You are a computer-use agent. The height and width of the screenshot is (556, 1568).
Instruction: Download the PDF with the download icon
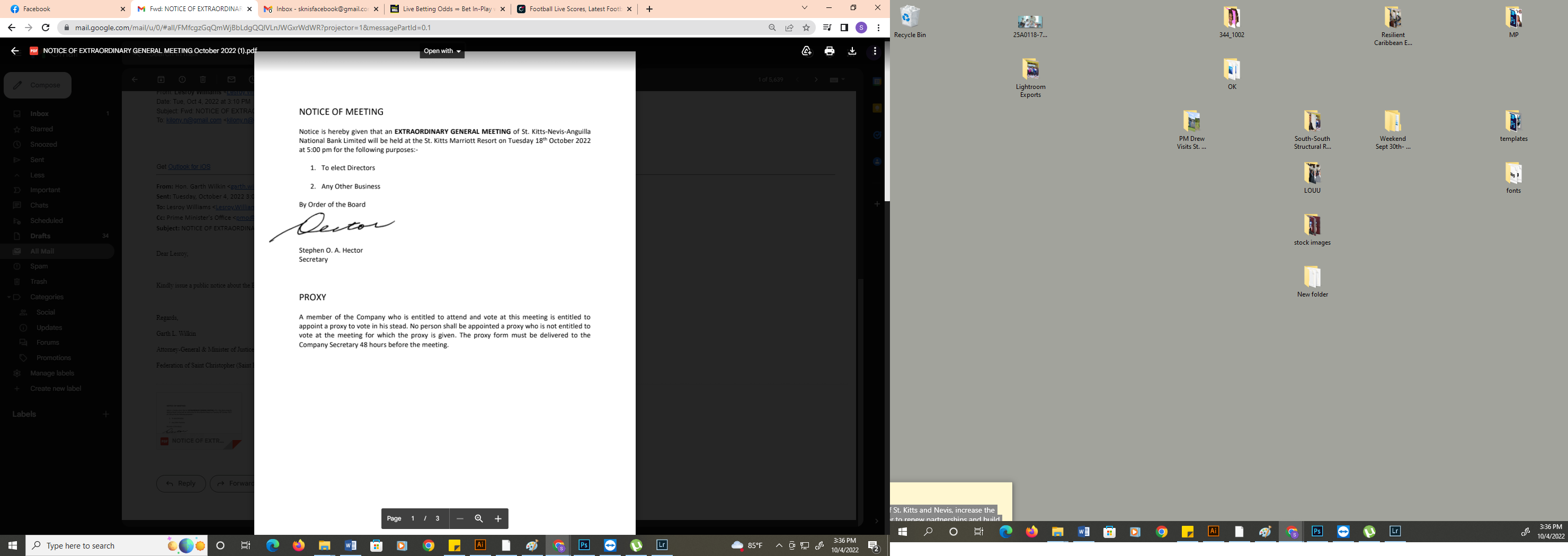click(852, 51)
